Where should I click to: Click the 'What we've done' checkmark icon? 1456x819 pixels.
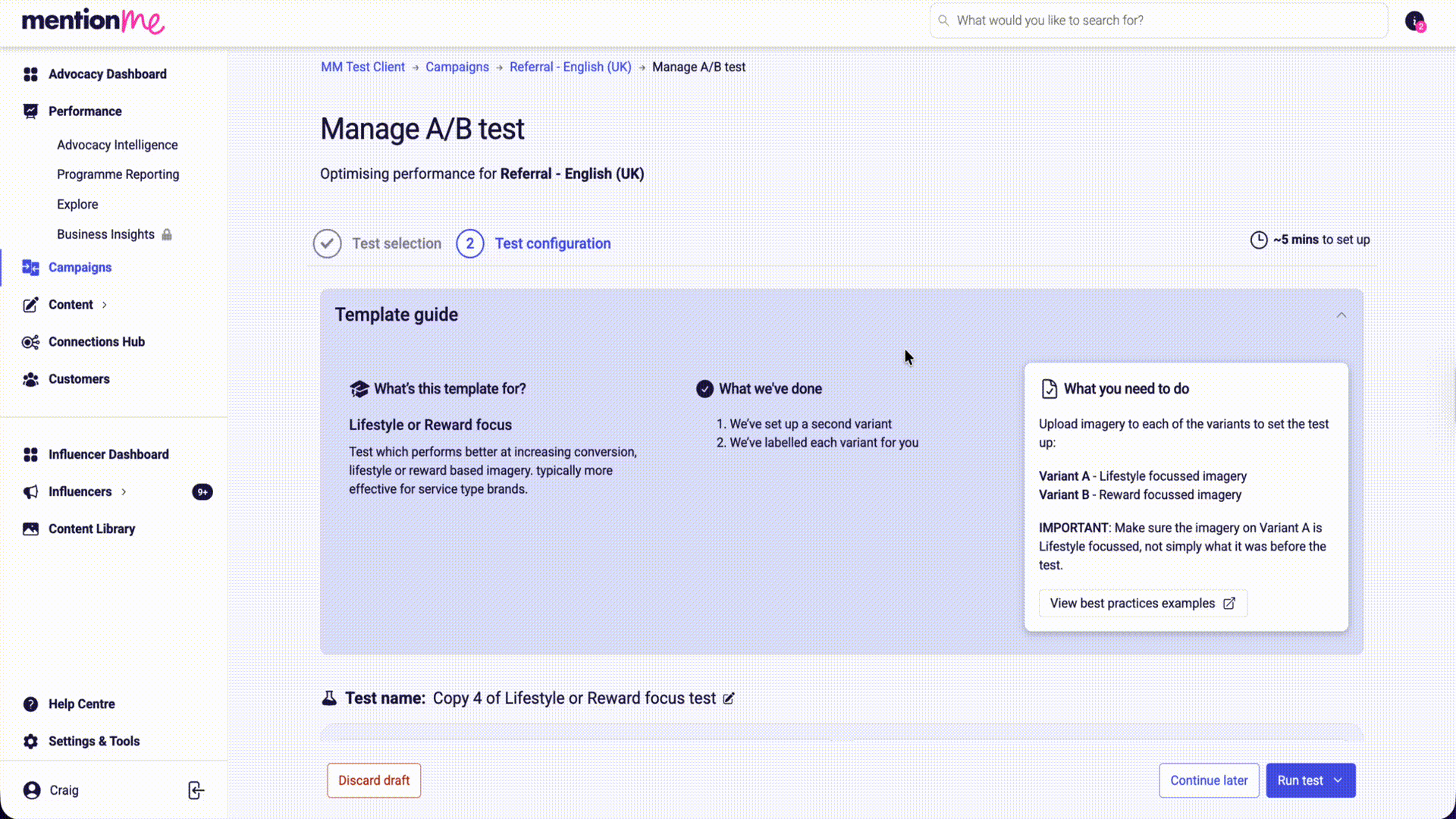(704, 388)
